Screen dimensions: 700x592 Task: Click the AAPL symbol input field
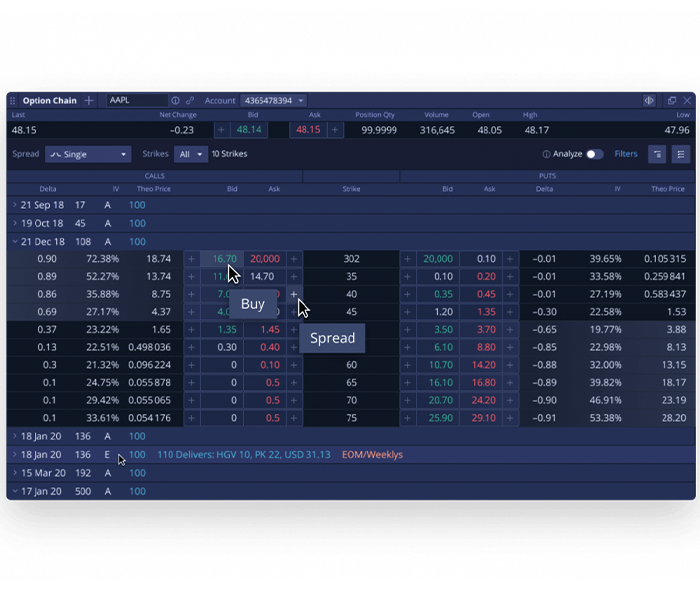137,101
